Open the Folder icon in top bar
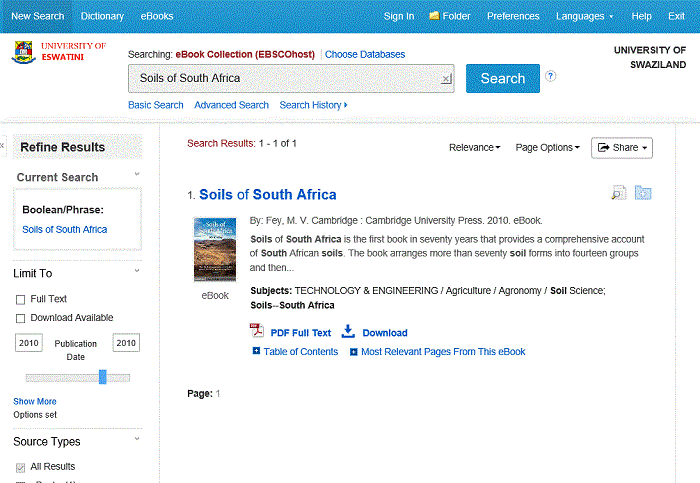 pos(434,16)
